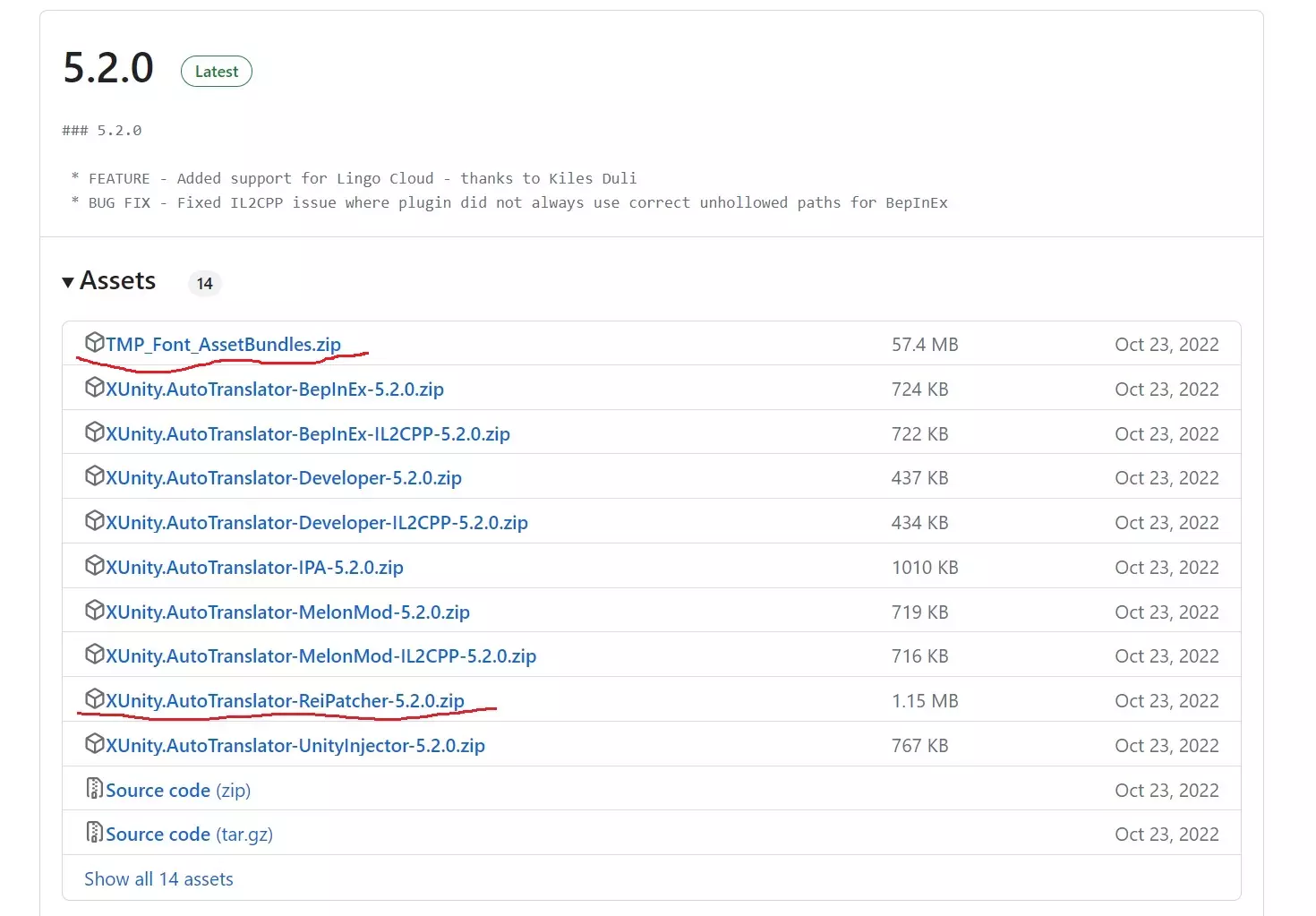Click package icon beside IPA-5.2.0.zip
Screen dimensions: 1316x916
tap(94, 565)
